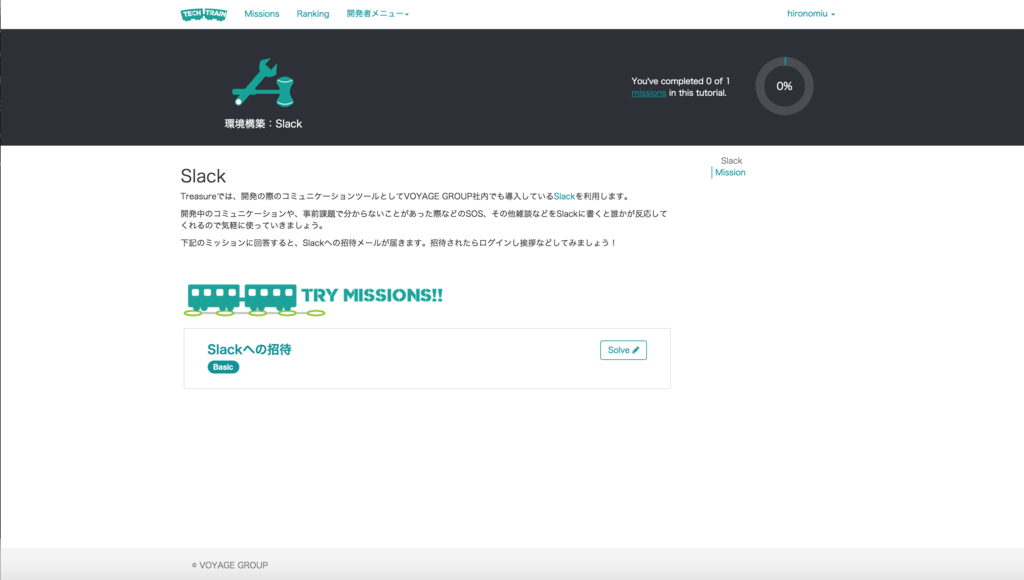Jump to Mission section in sidebar
1024x580 pixels.
730,172
